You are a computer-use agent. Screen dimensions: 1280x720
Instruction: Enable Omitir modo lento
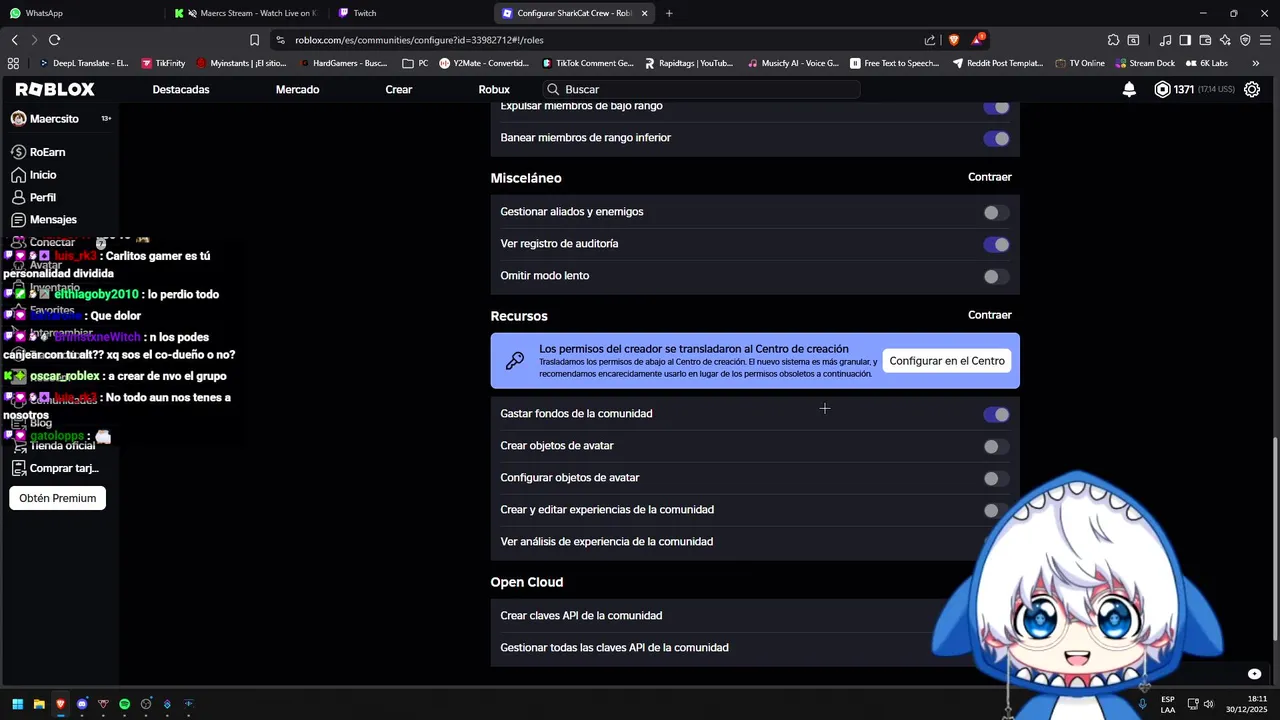click(x=996, y=276)
